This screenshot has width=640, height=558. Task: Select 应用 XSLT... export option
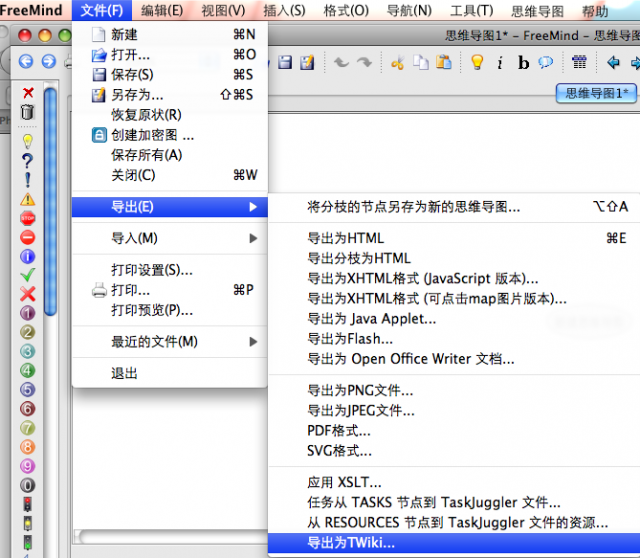pyautogui.click(x=454, y=482)
